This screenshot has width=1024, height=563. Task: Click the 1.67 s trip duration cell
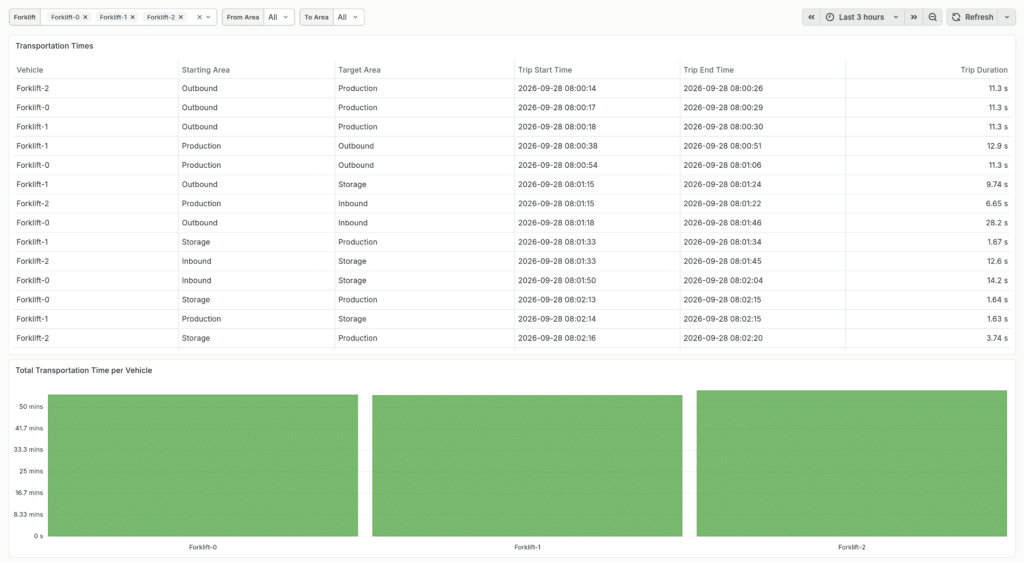click(997, 242)
